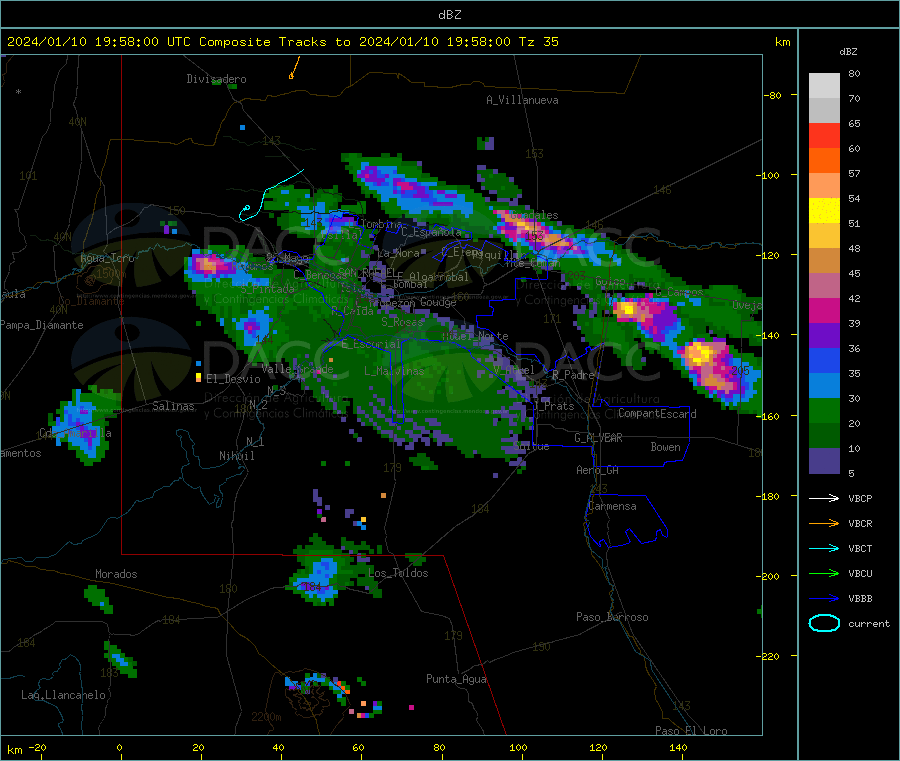The width and height of the screenshot is (900, 761).
Task: Click the -100 km vertical axis tick
Action: tap(771, 174)
